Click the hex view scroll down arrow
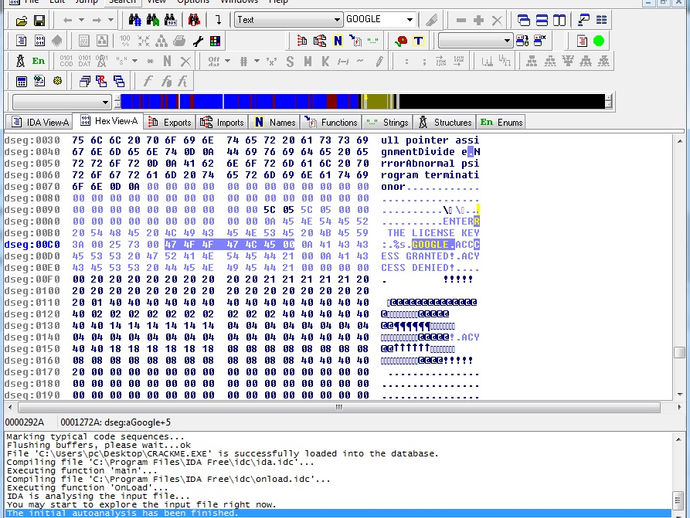 (679, 394)
